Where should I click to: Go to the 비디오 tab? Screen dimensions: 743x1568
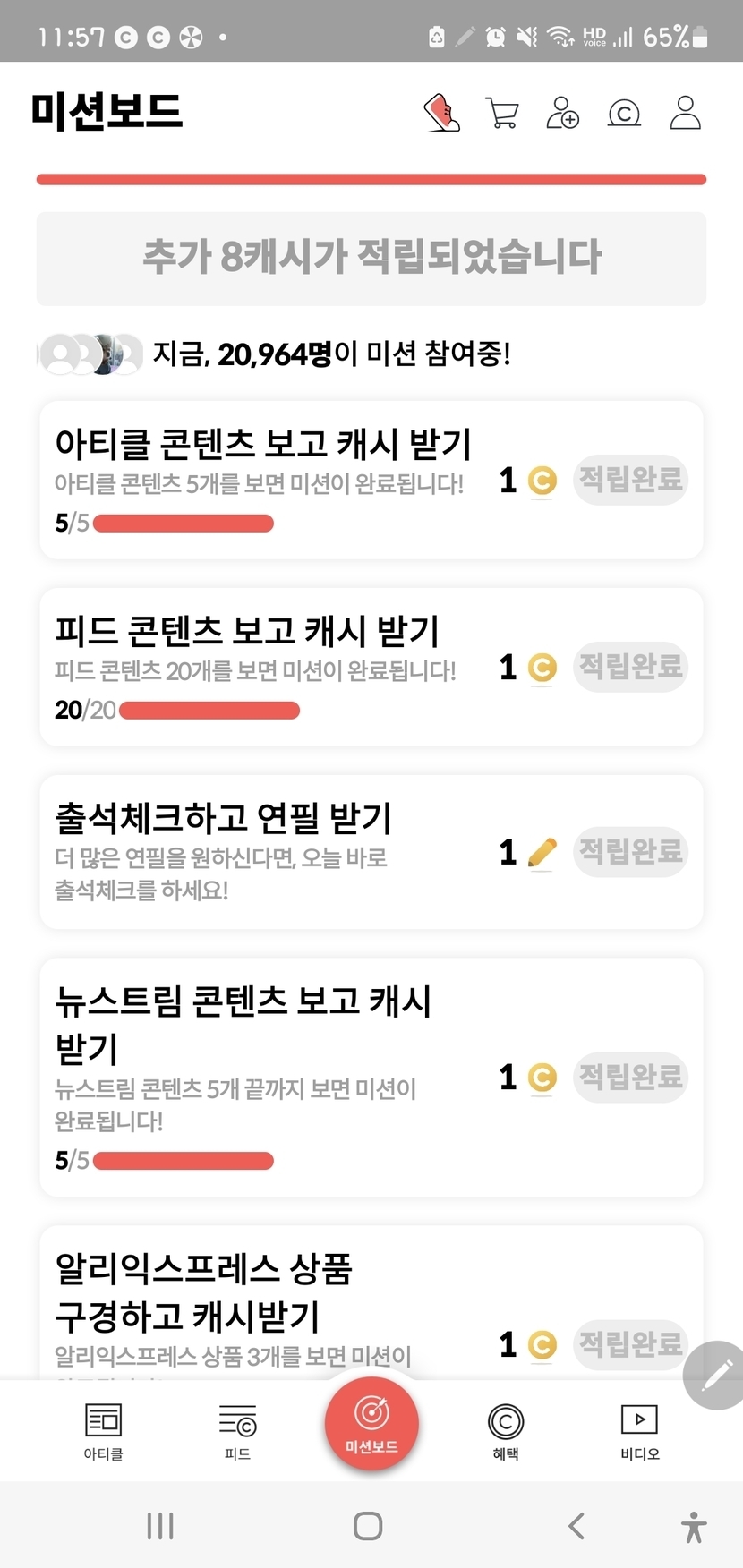639,1430
